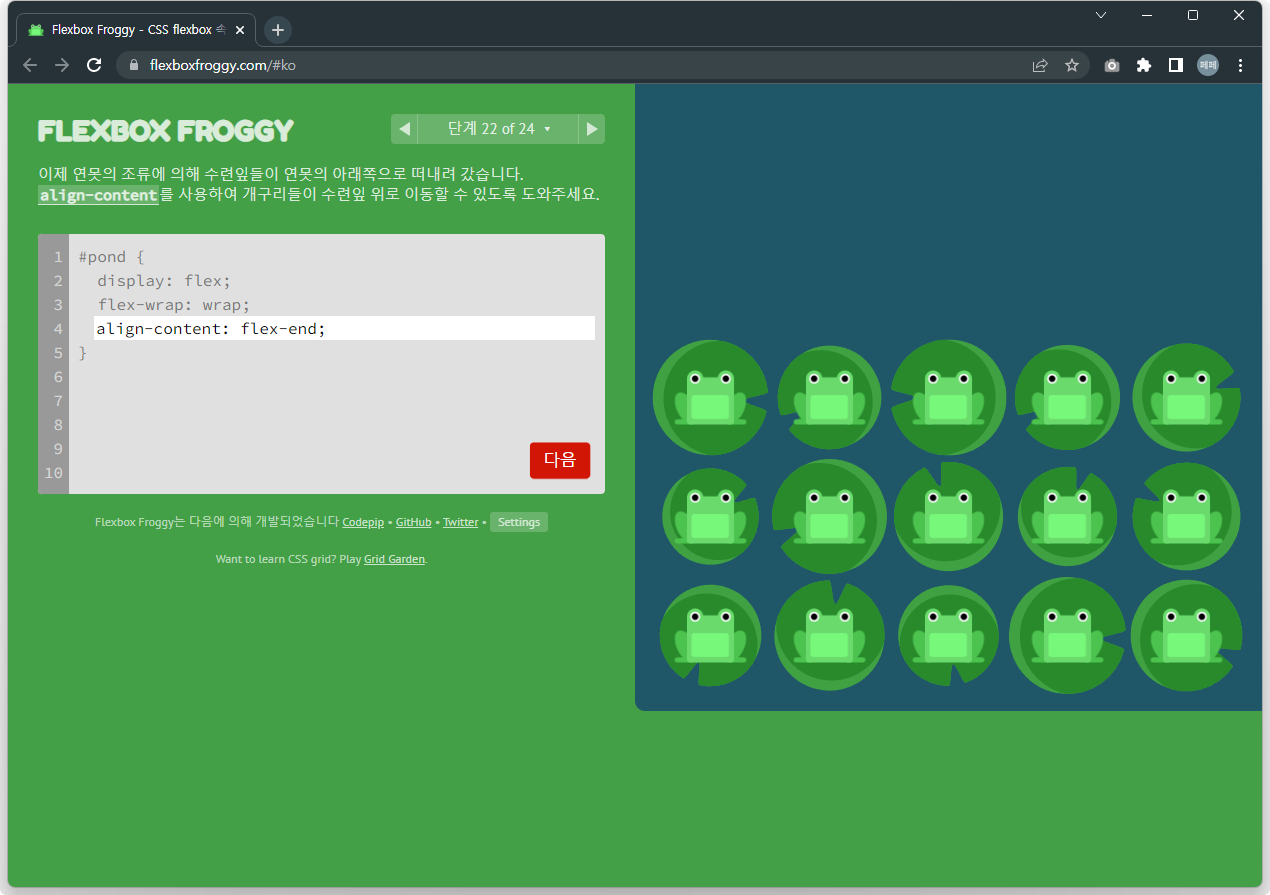The height and width of the screenshot is (895, 1270).
Task: Click the align-content: flex-end; code input
Action: click(344, 328)
